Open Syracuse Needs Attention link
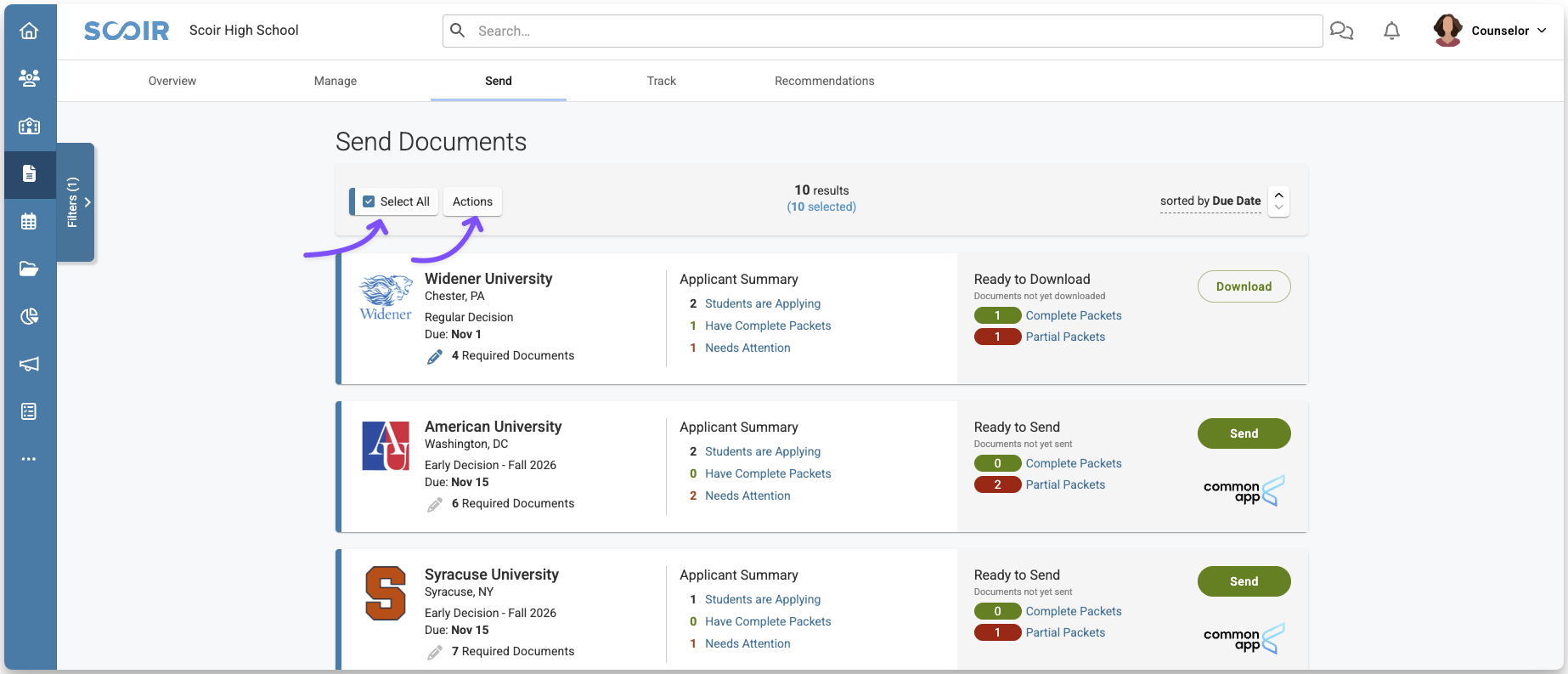Viewport: 1568px width, 674px height. 747,643
